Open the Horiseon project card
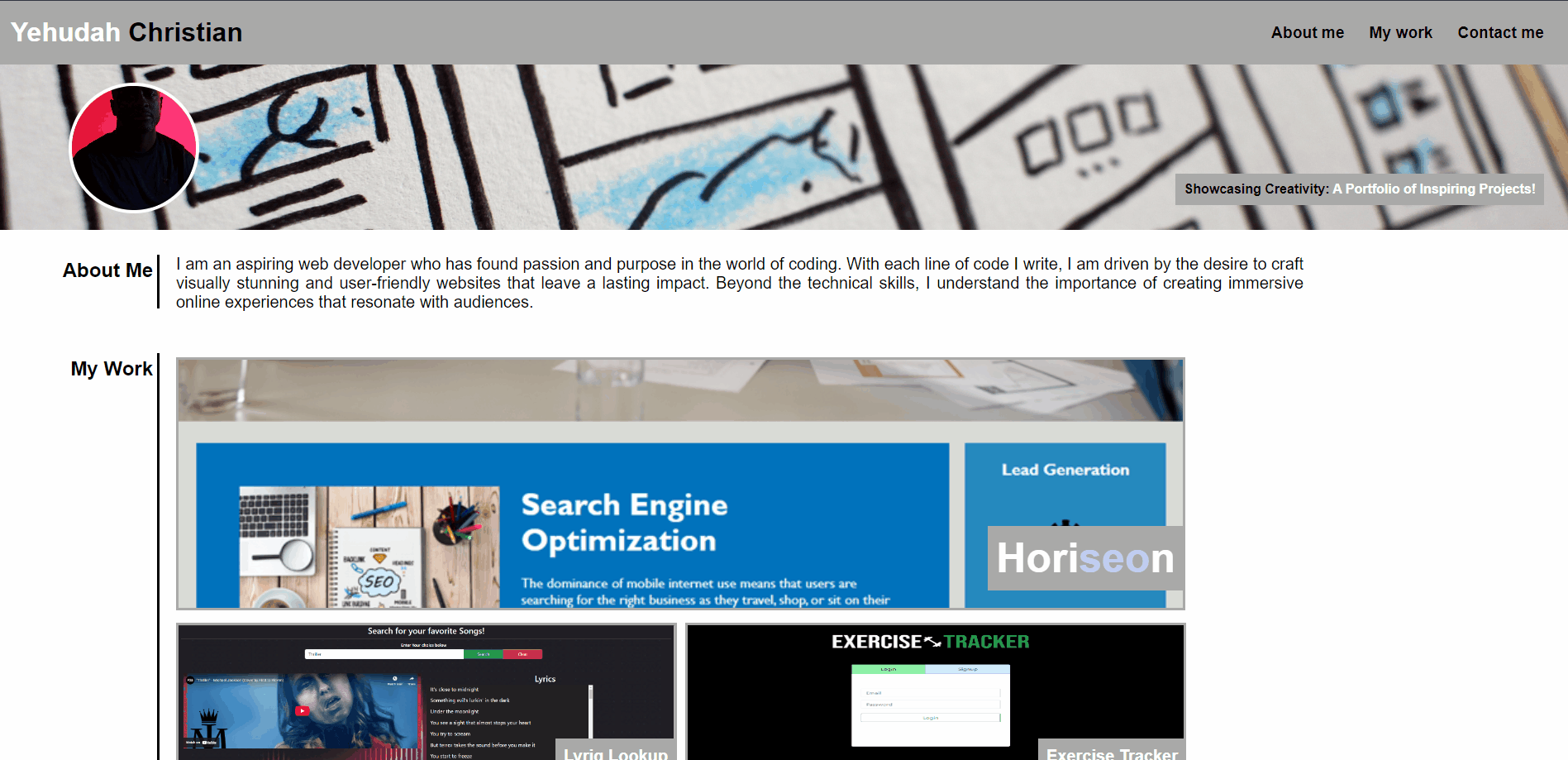Image resolution: width=1568 pixels, height=760 pixels. (x=680, y=484)
